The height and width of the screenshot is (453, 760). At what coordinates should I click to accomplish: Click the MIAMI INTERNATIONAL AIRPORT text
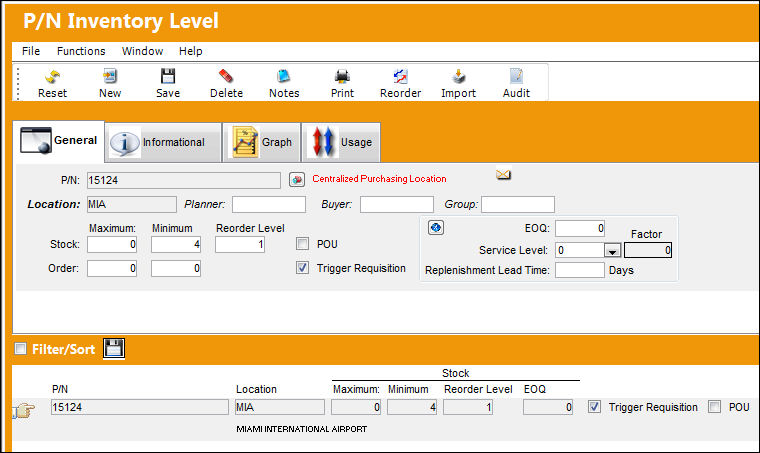[x=301, y=429]
